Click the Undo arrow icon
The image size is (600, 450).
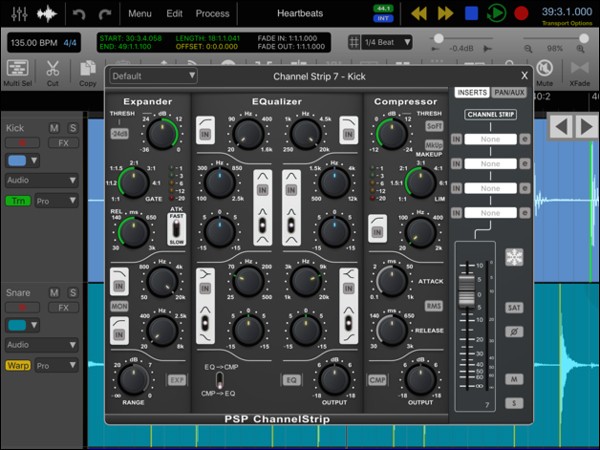coord(79,14)
